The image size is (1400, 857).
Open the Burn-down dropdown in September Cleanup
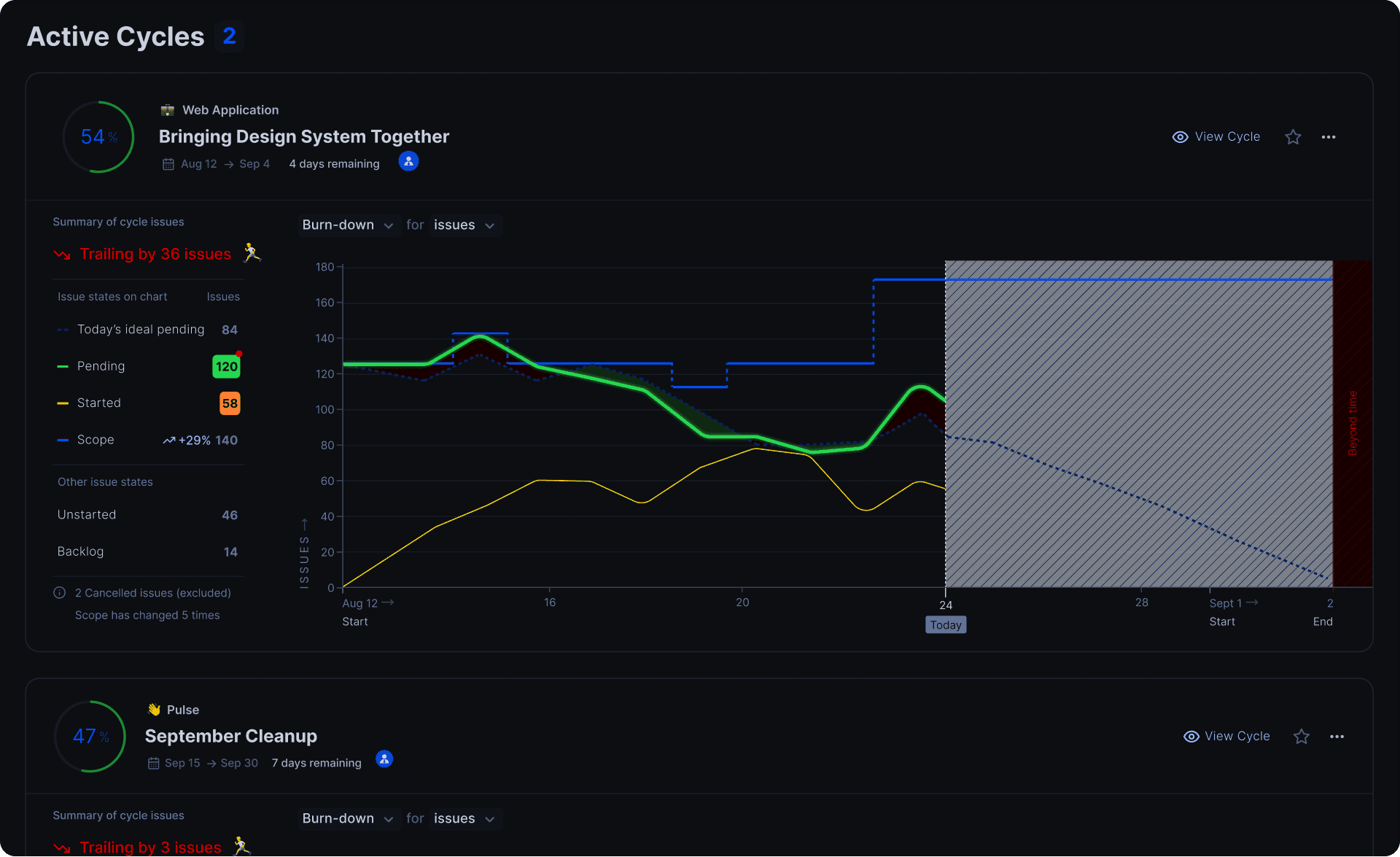click(x=348, y=819)
